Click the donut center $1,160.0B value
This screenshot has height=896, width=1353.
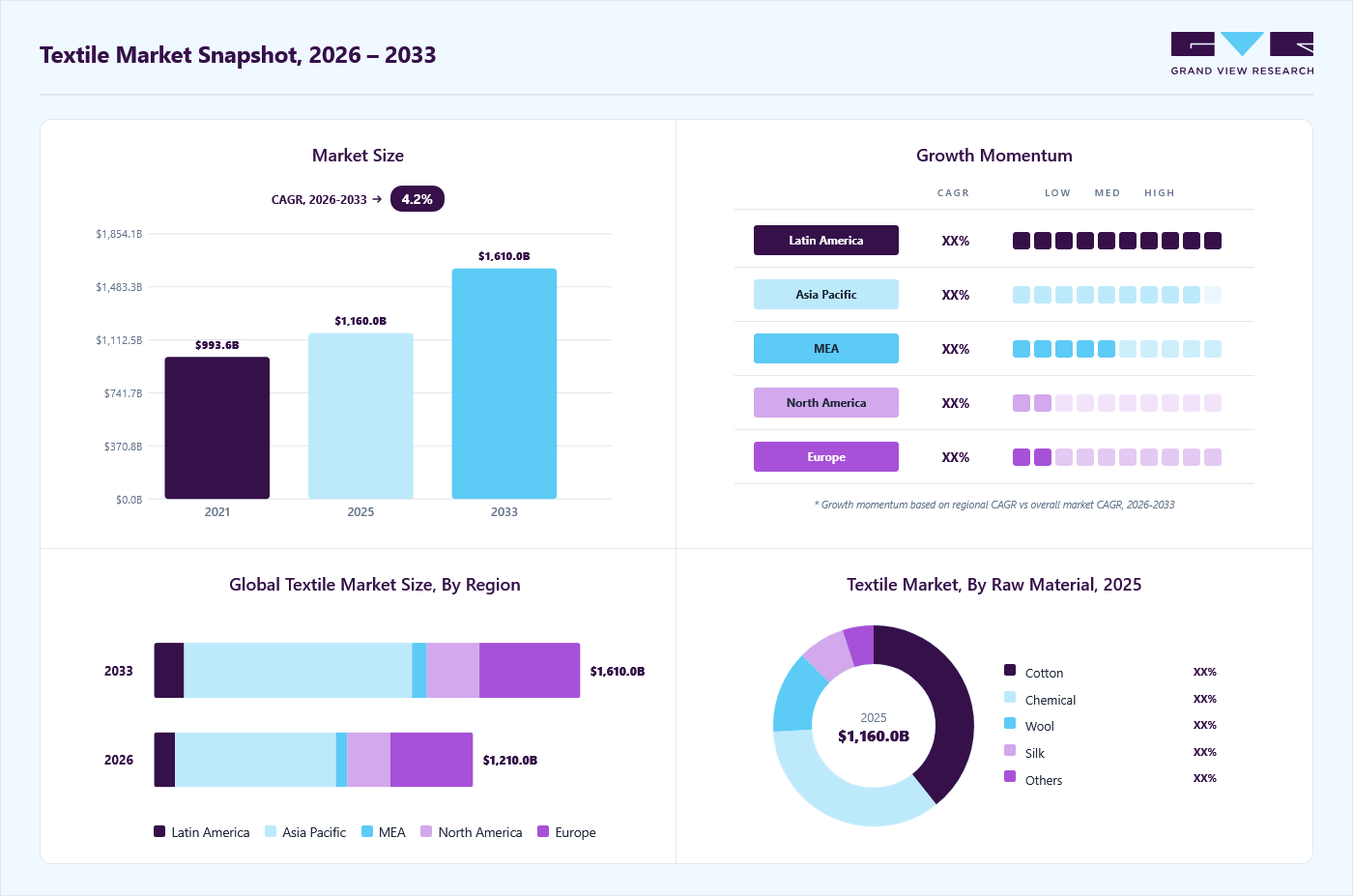pos(874,737)
